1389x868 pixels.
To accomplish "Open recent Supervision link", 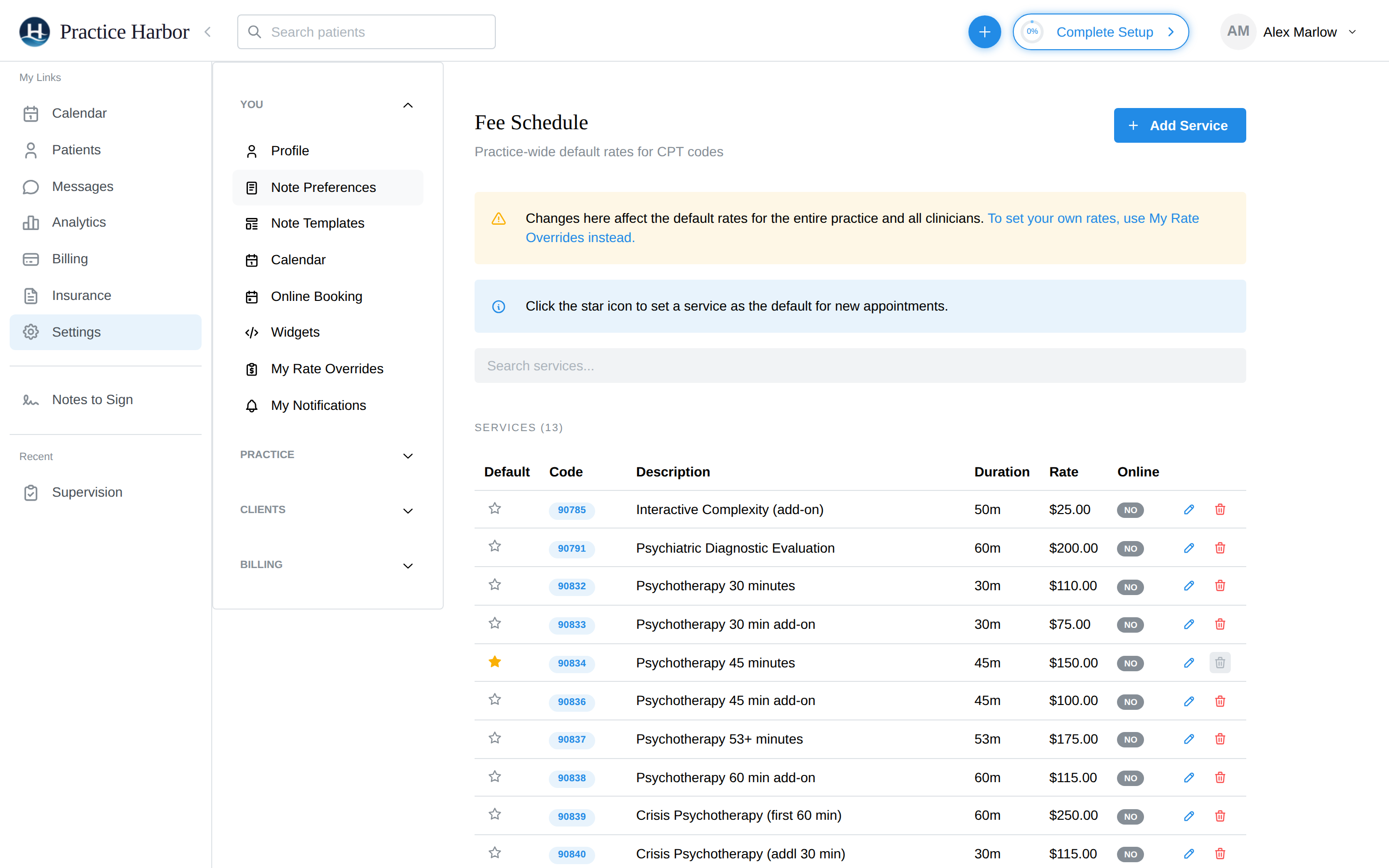I will tap(106, 492).
